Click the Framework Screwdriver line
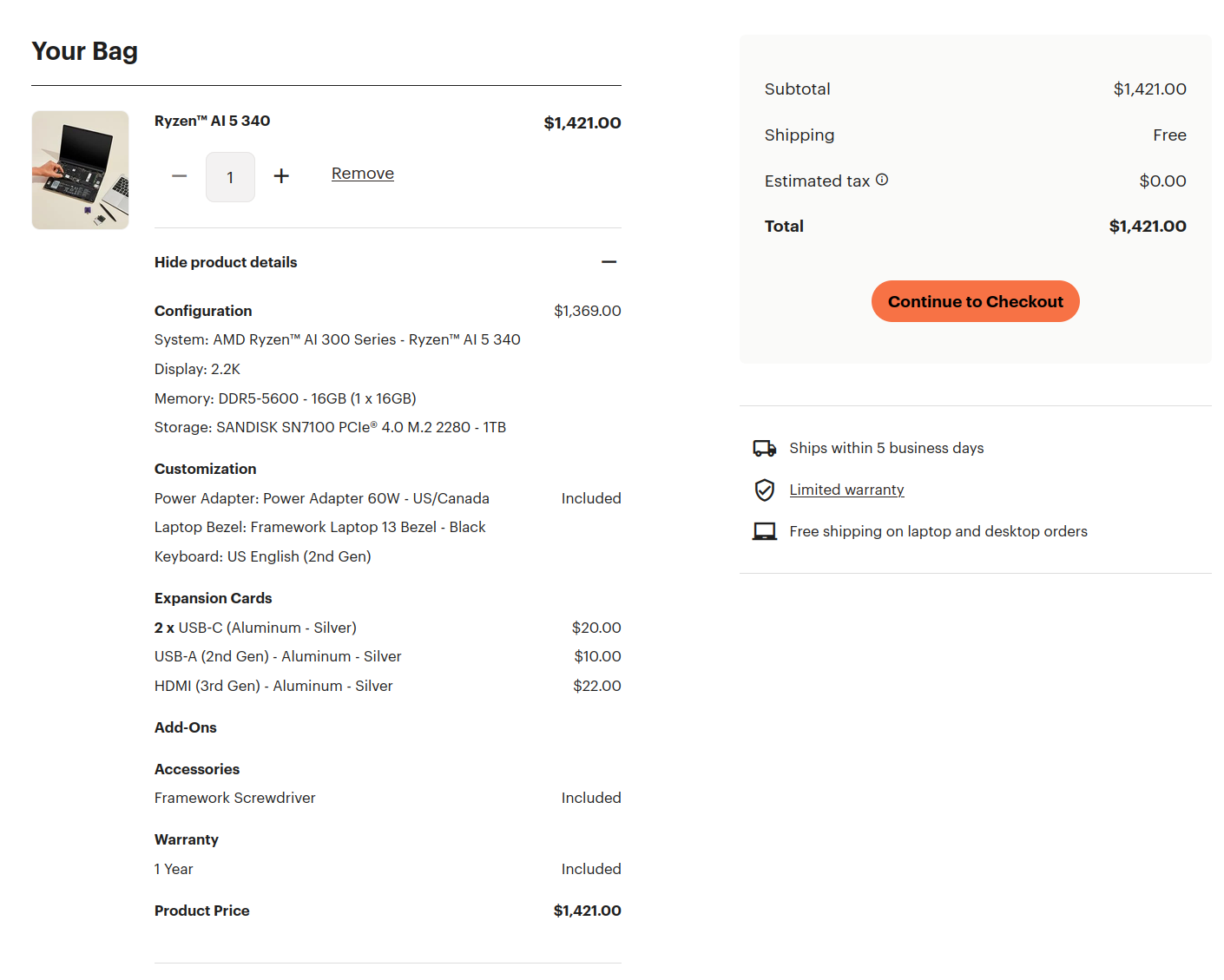1224x980 pixels. [235, 798]
